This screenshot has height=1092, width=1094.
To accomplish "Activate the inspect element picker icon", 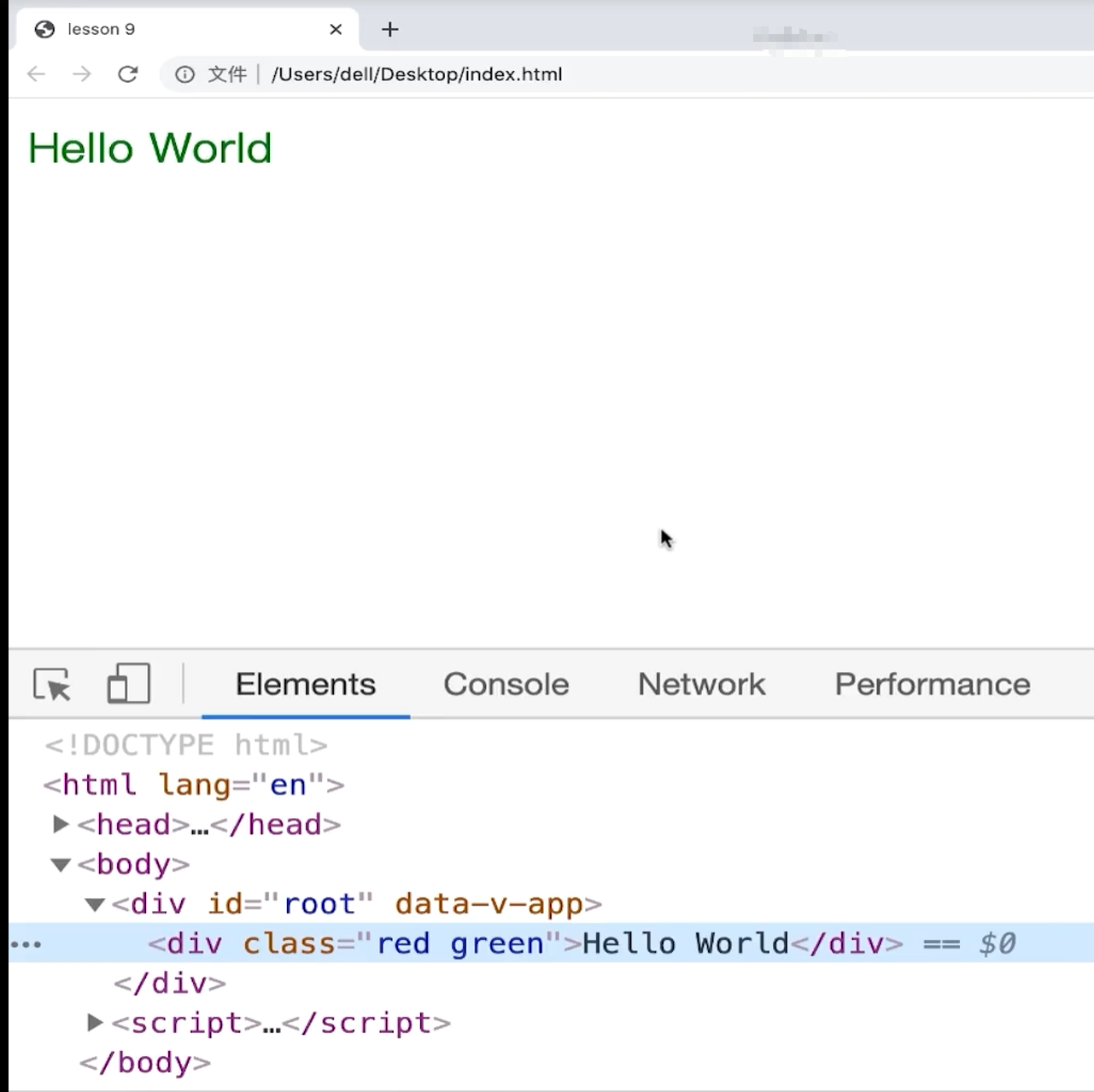I will (x=52, y=685).
